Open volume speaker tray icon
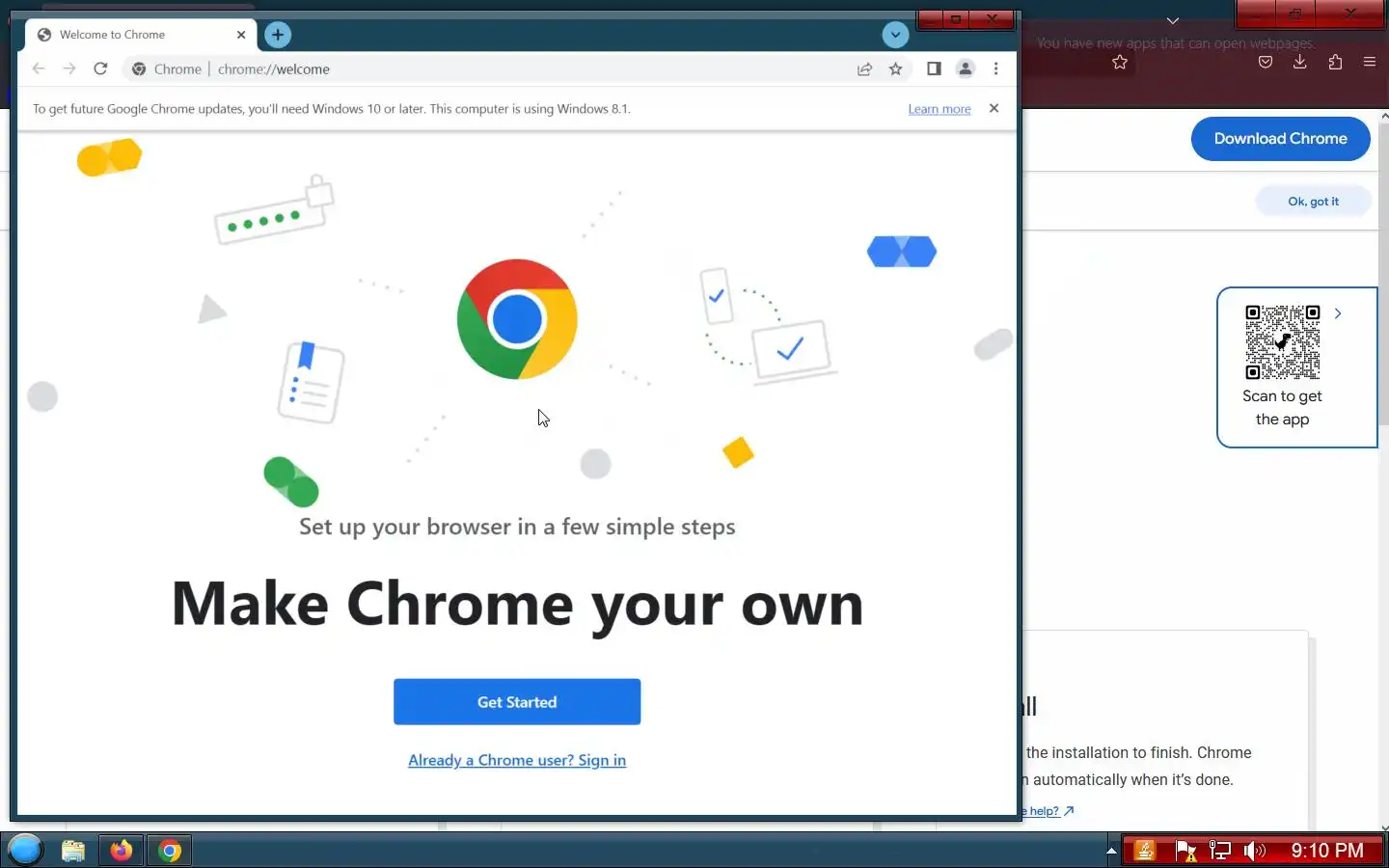The width and height of the screenshot is (1389, 868). point(1254,851)
